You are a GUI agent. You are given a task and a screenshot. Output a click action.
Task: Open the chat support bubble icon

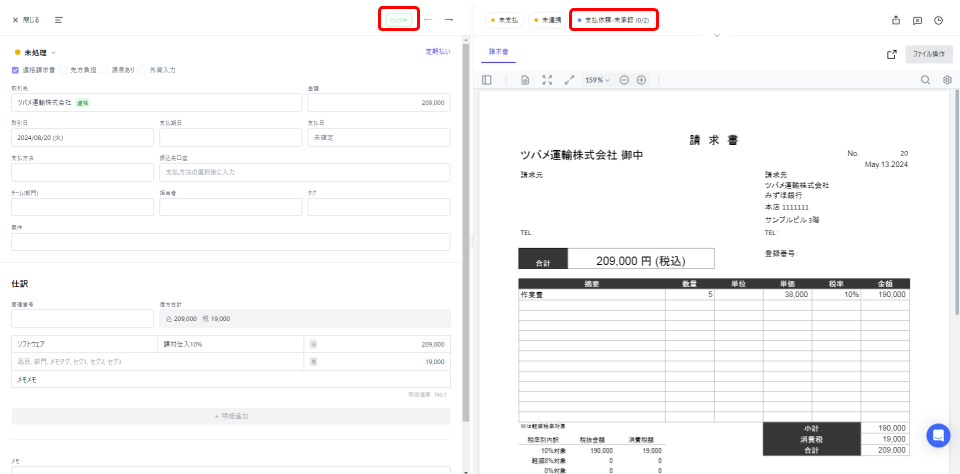click(x=938, y=435)
